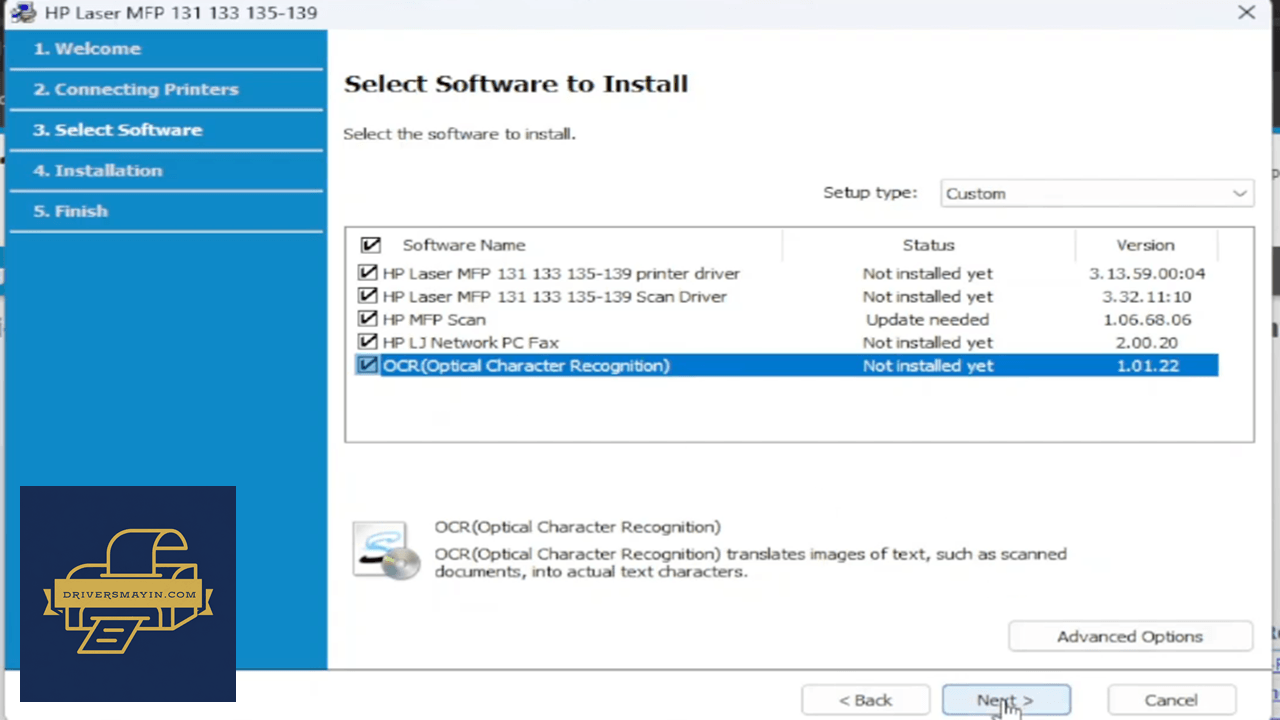Select the HP LJ Network PC Fax name
This screenshot has width=1280, height=720.
tap(471, 342)
